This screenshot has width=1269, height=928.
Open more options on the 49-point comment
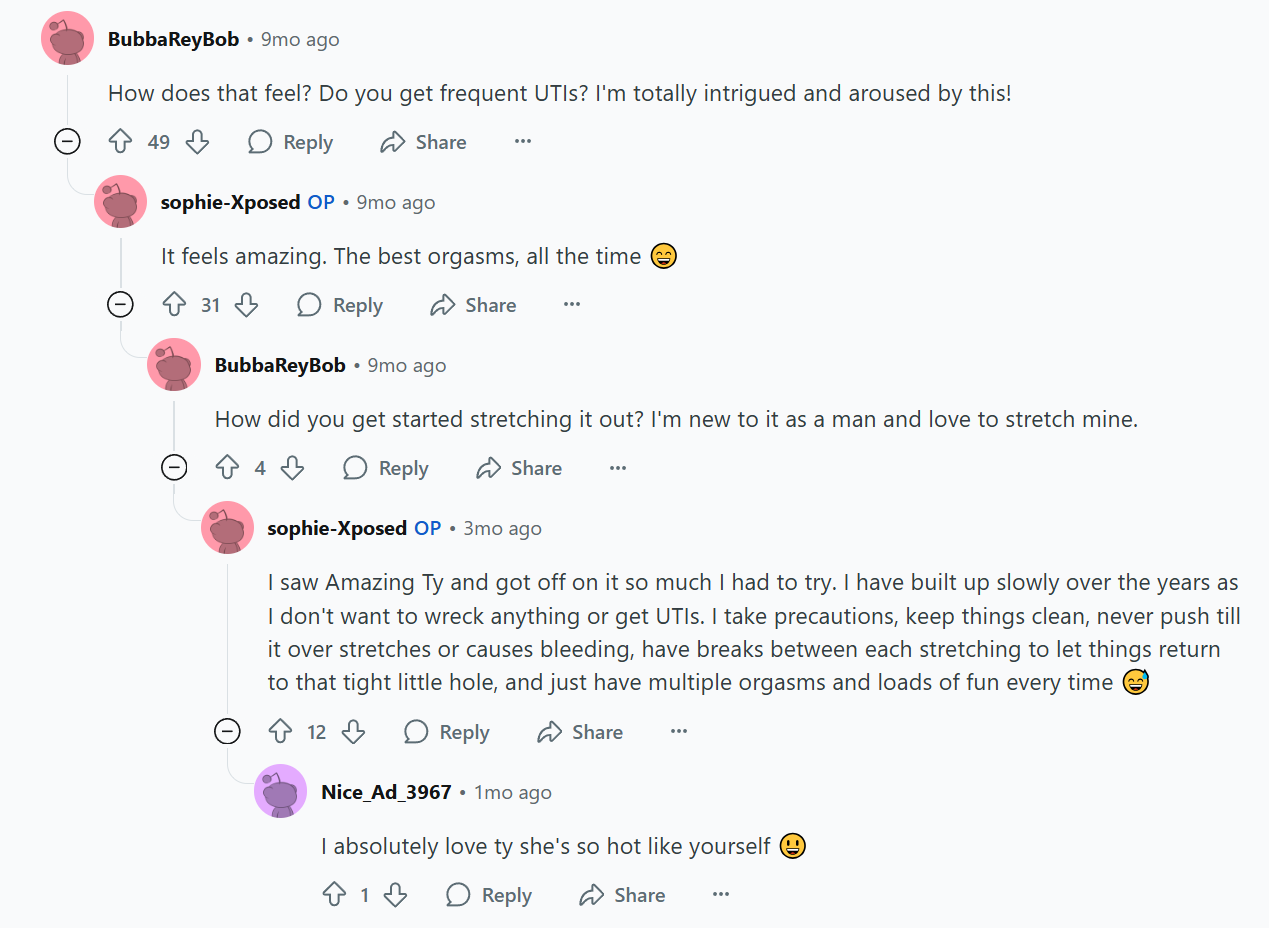pos(522,142)
